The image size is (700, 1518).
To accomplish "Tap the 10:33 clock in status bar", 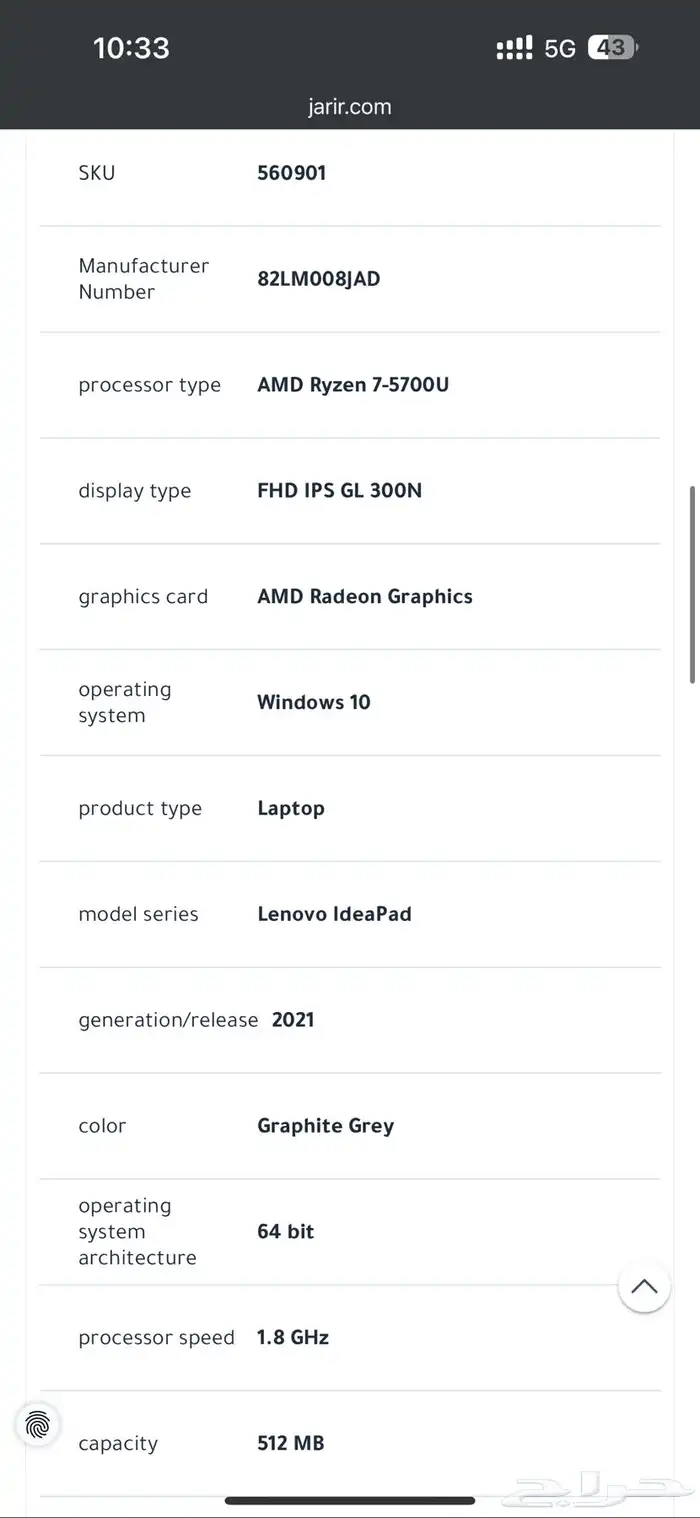I will [131, 48].
